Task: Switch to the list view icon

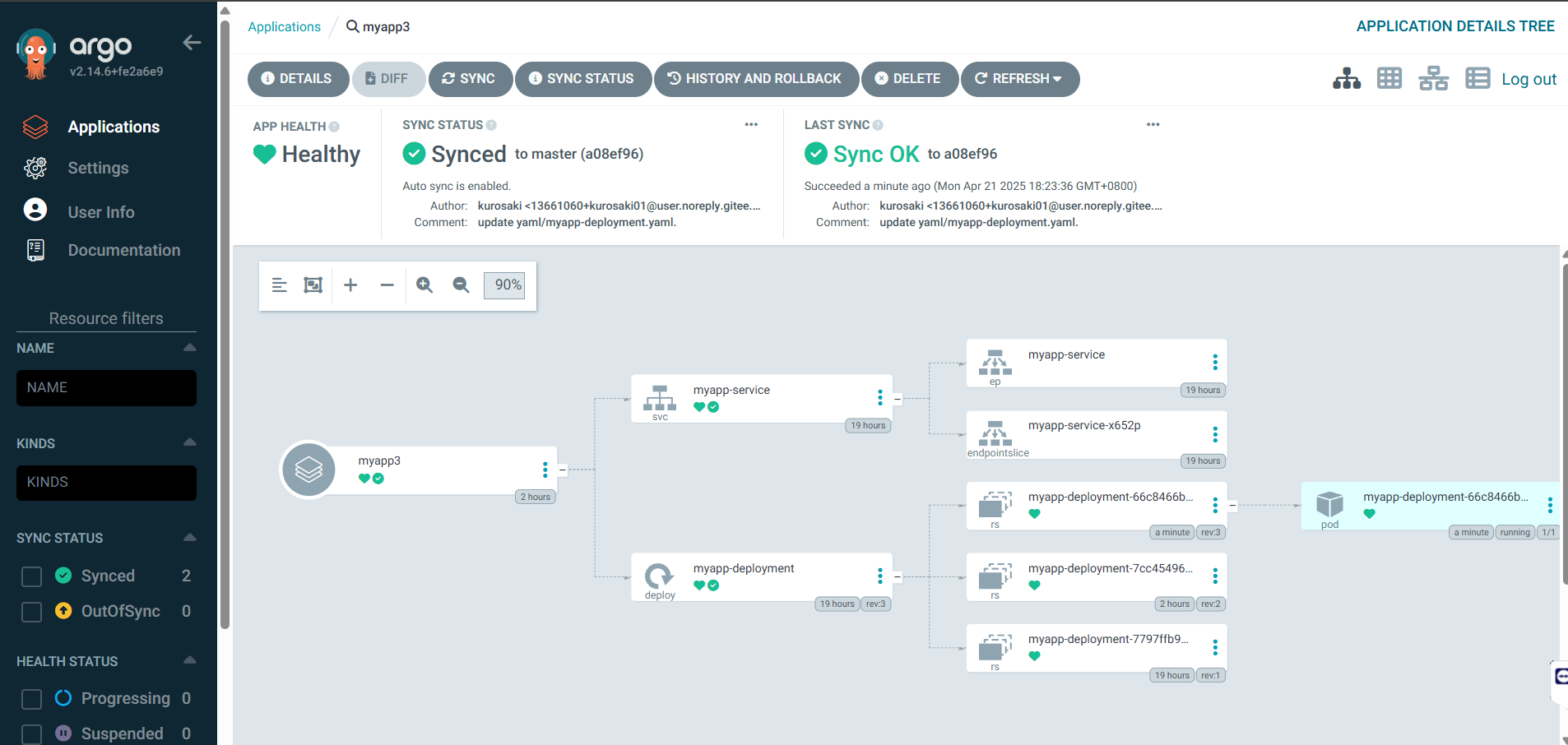Action: 1478,79
